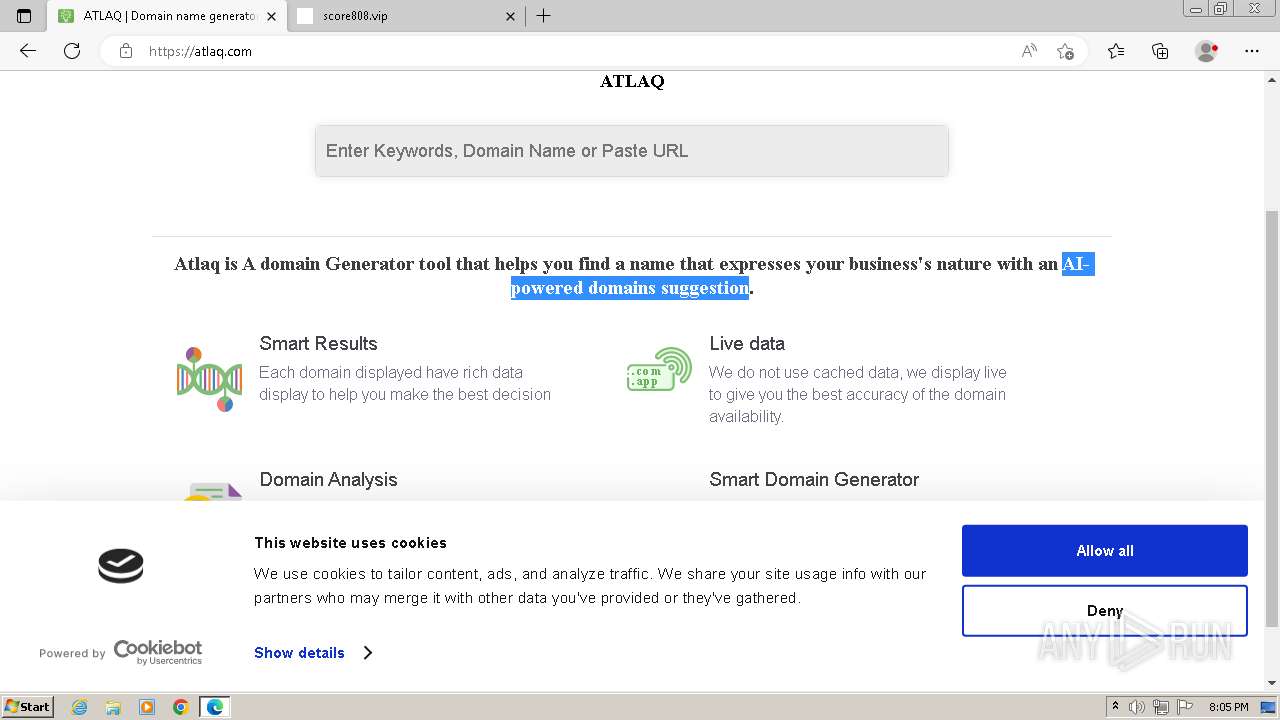Open the Read aloud icon
The image size is (1280, 720).
[x=1029, y=51]
